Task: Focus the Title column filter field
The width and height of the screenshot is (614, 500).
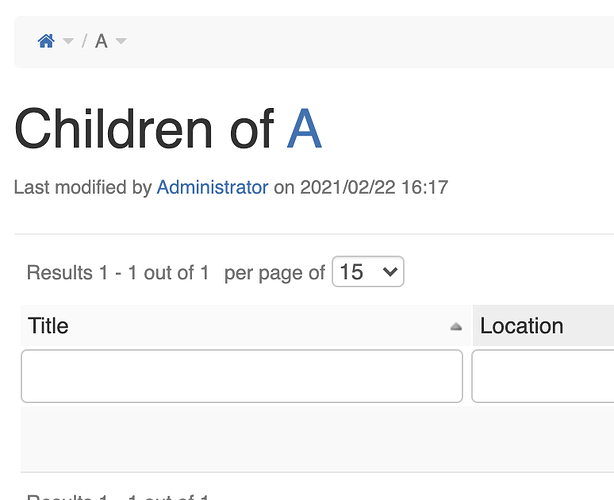Action: [x=242, y=376]
